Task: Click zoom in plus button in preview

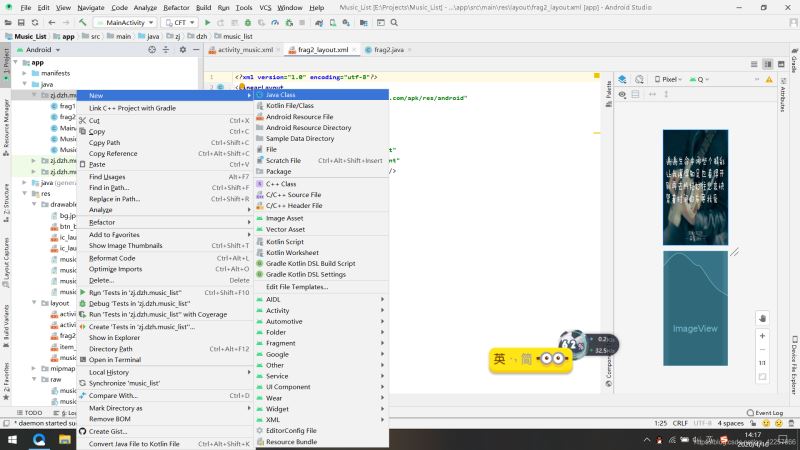Action: pos(762,334)
